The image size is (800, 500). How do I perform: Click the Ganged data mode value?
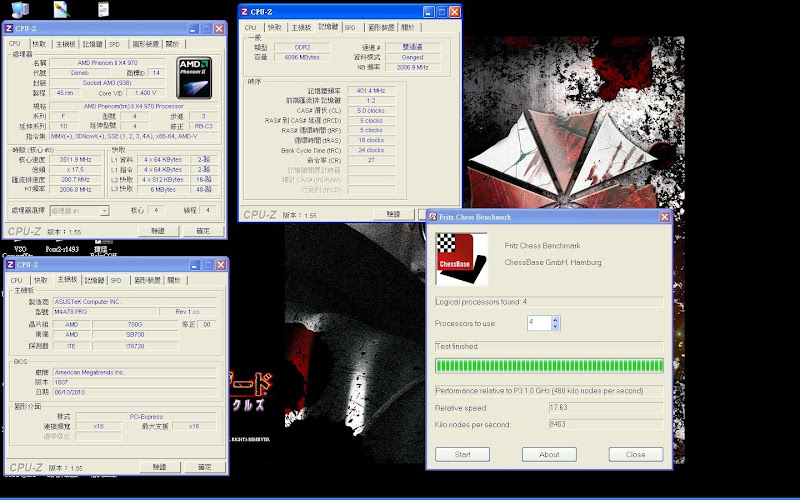coord(412,58)
